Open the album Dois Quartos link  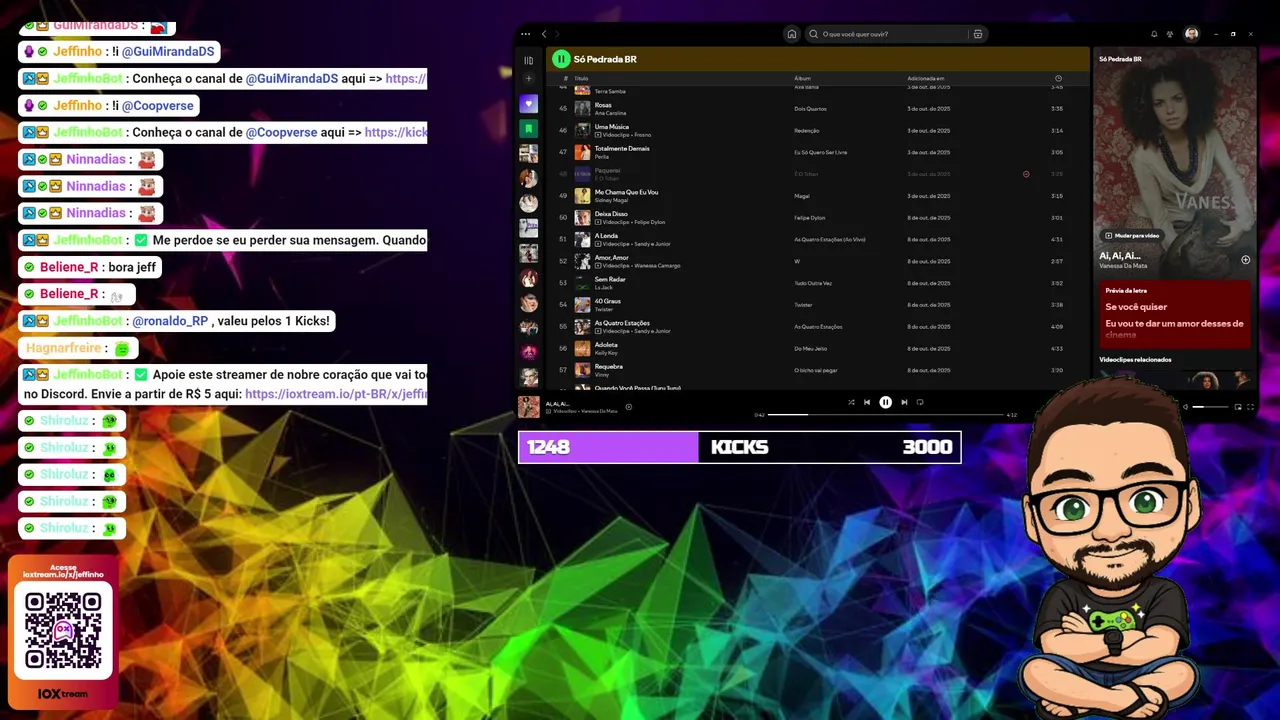tap(810, 108)
